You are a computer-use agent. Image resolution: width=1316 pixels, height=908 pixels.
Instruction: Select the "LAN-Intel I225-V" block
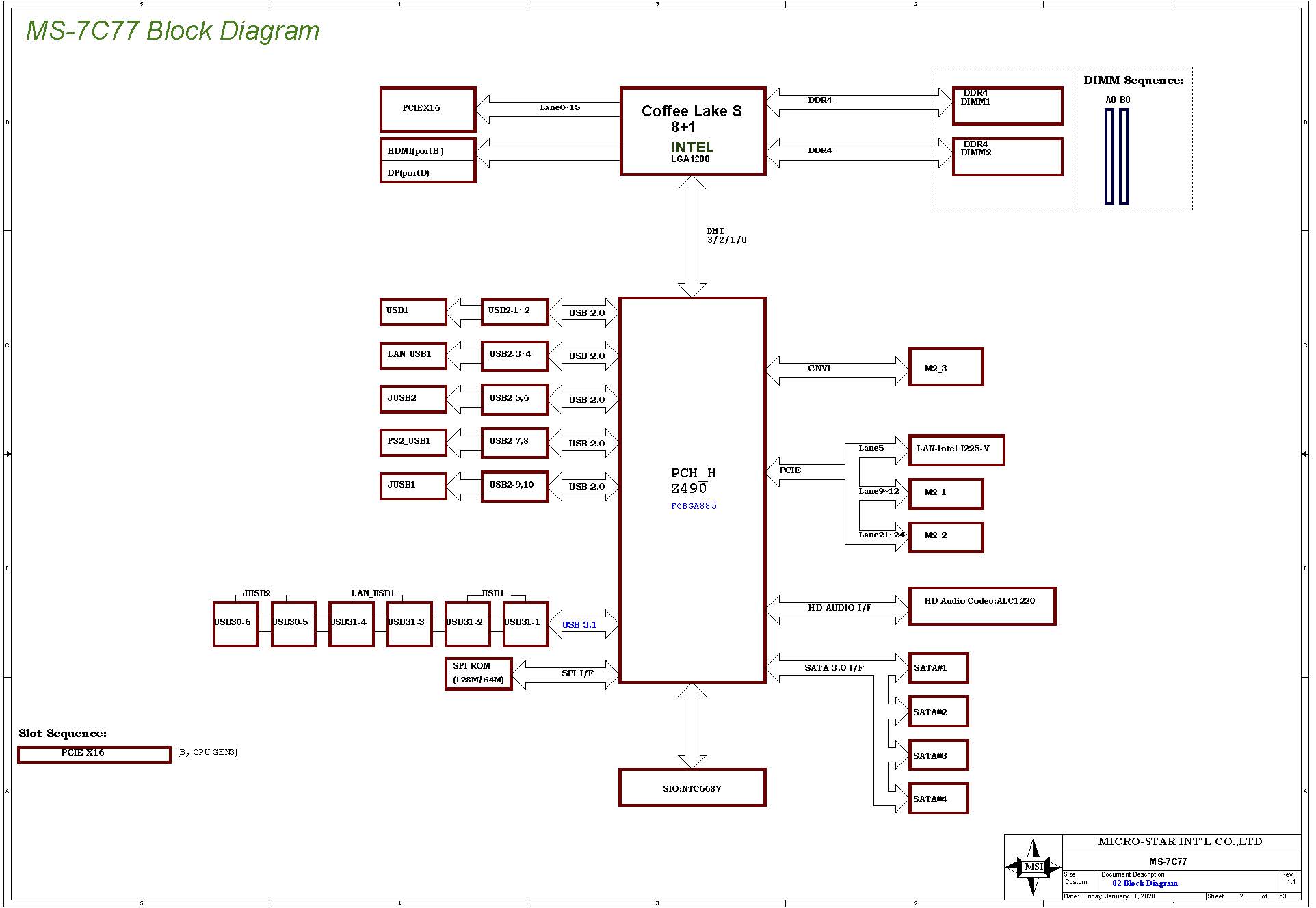(956, 450)
